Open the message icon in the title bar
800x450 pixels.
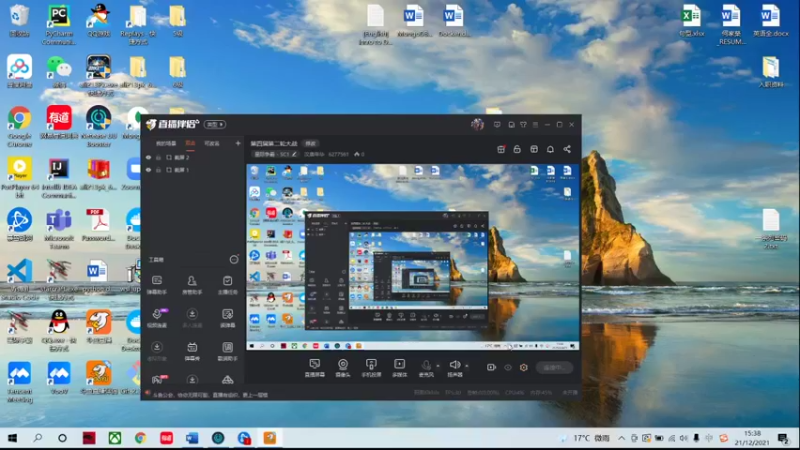tap(497, 124)
